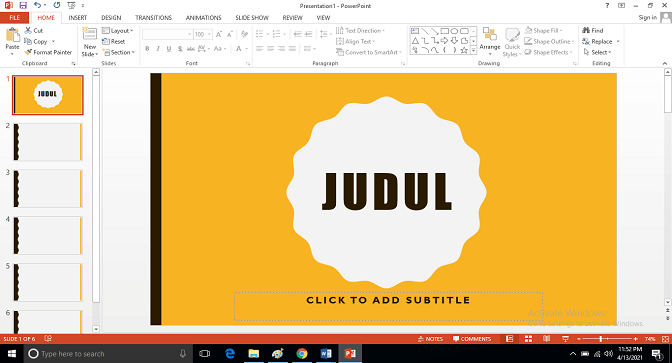Open the Select dropdown in Editing
Viewport: 672px width, 363px height.
pyautogui.click(x=597, y=52)
